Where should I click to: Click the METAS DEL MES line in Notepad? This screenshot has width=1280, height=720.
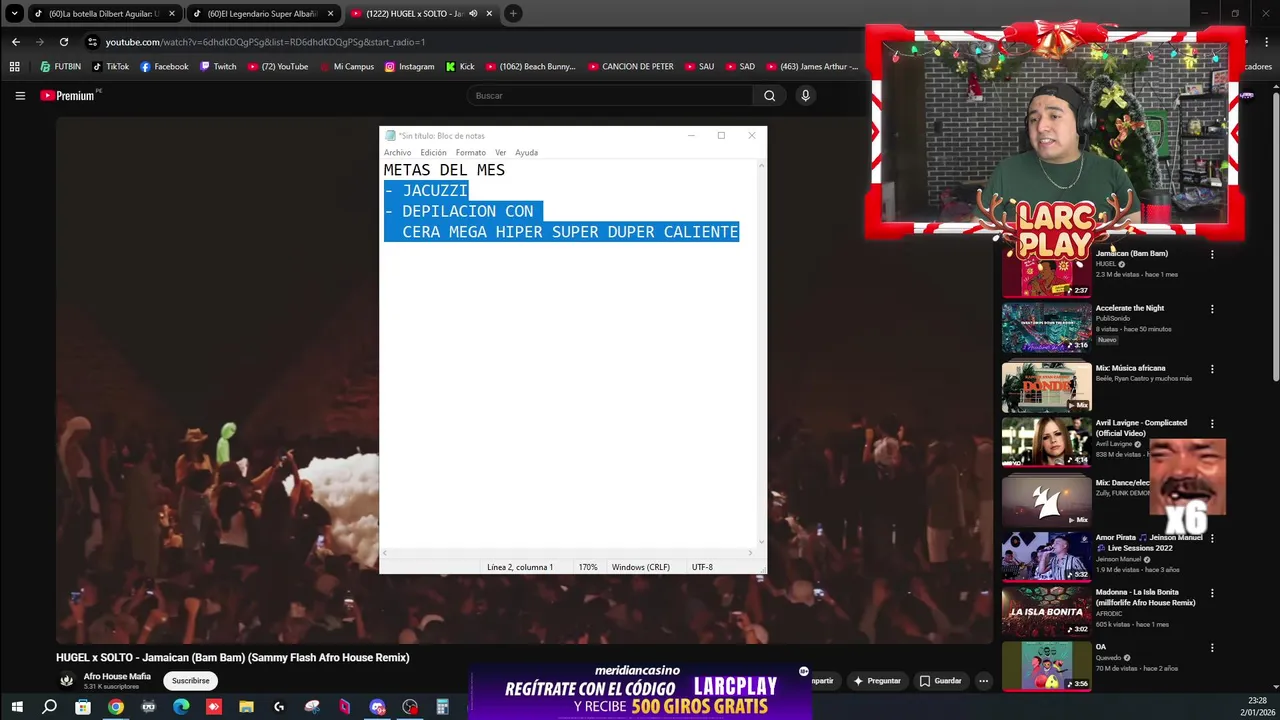pyautogui.click(x=444, y=170)
